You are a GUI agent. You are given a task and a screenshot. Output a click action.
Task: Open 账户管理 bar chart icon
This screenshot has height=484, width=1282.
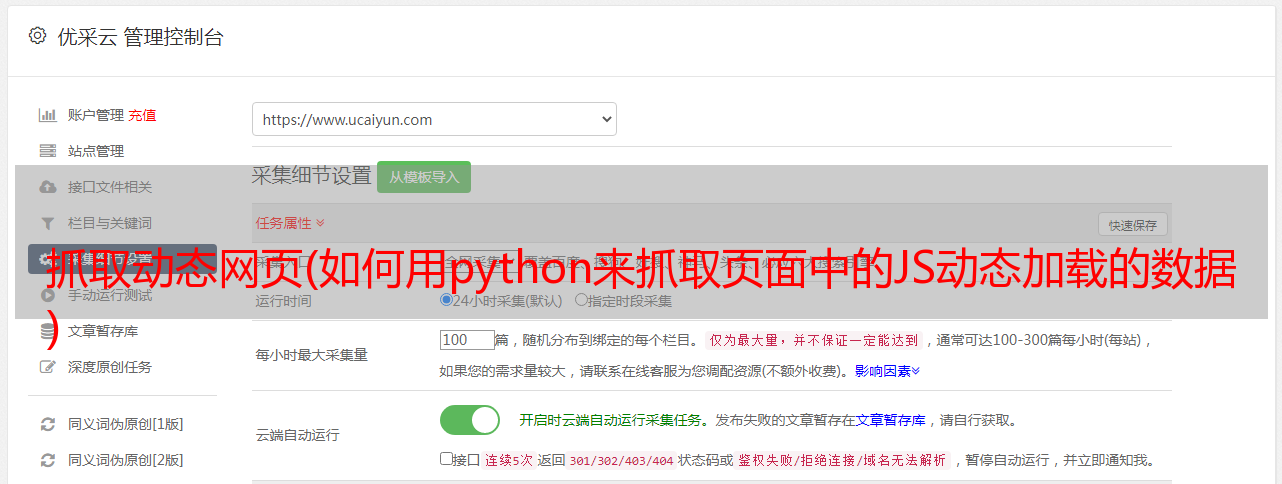tap(47, 115)
